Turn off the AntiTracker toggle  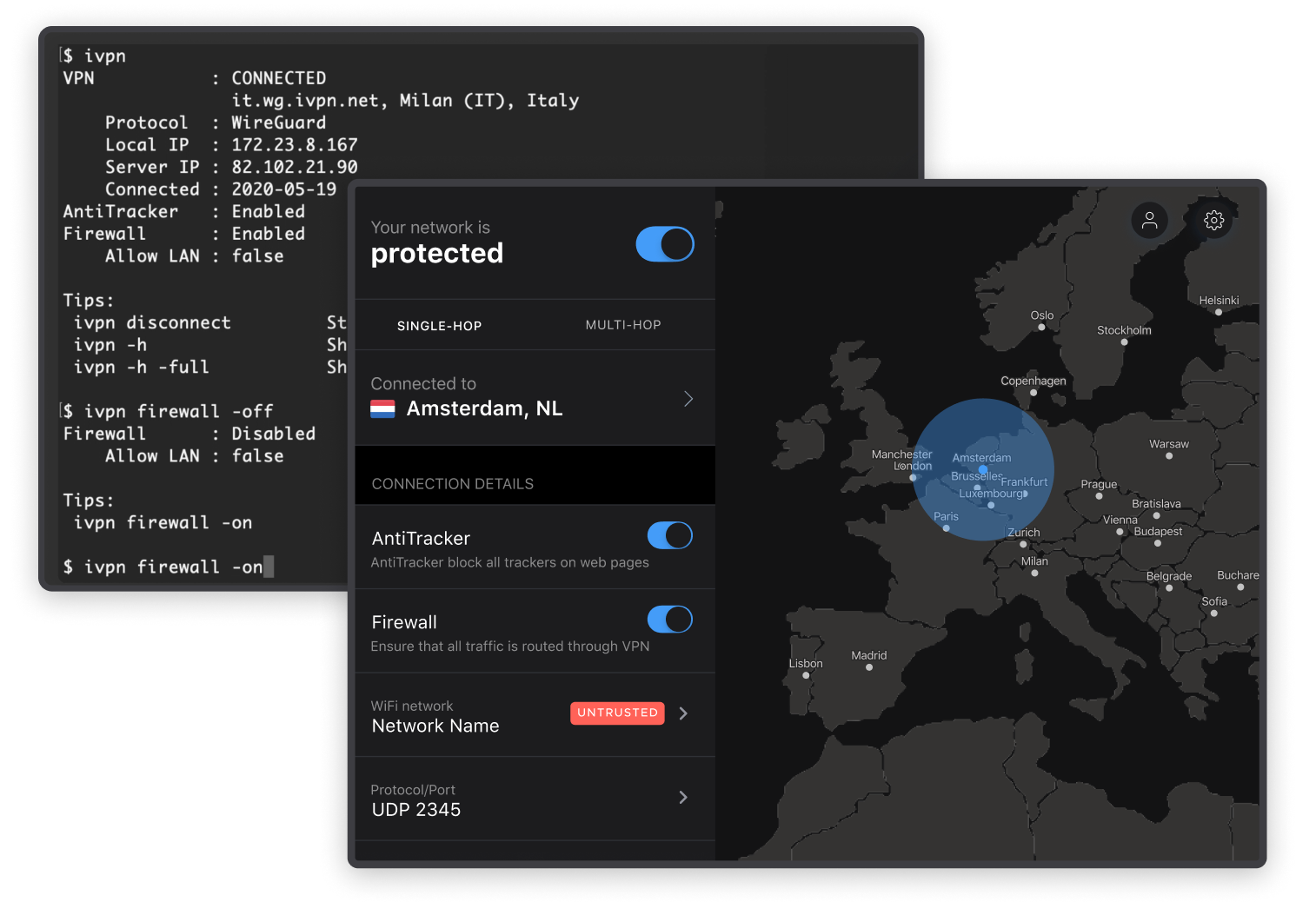point(669,535)
